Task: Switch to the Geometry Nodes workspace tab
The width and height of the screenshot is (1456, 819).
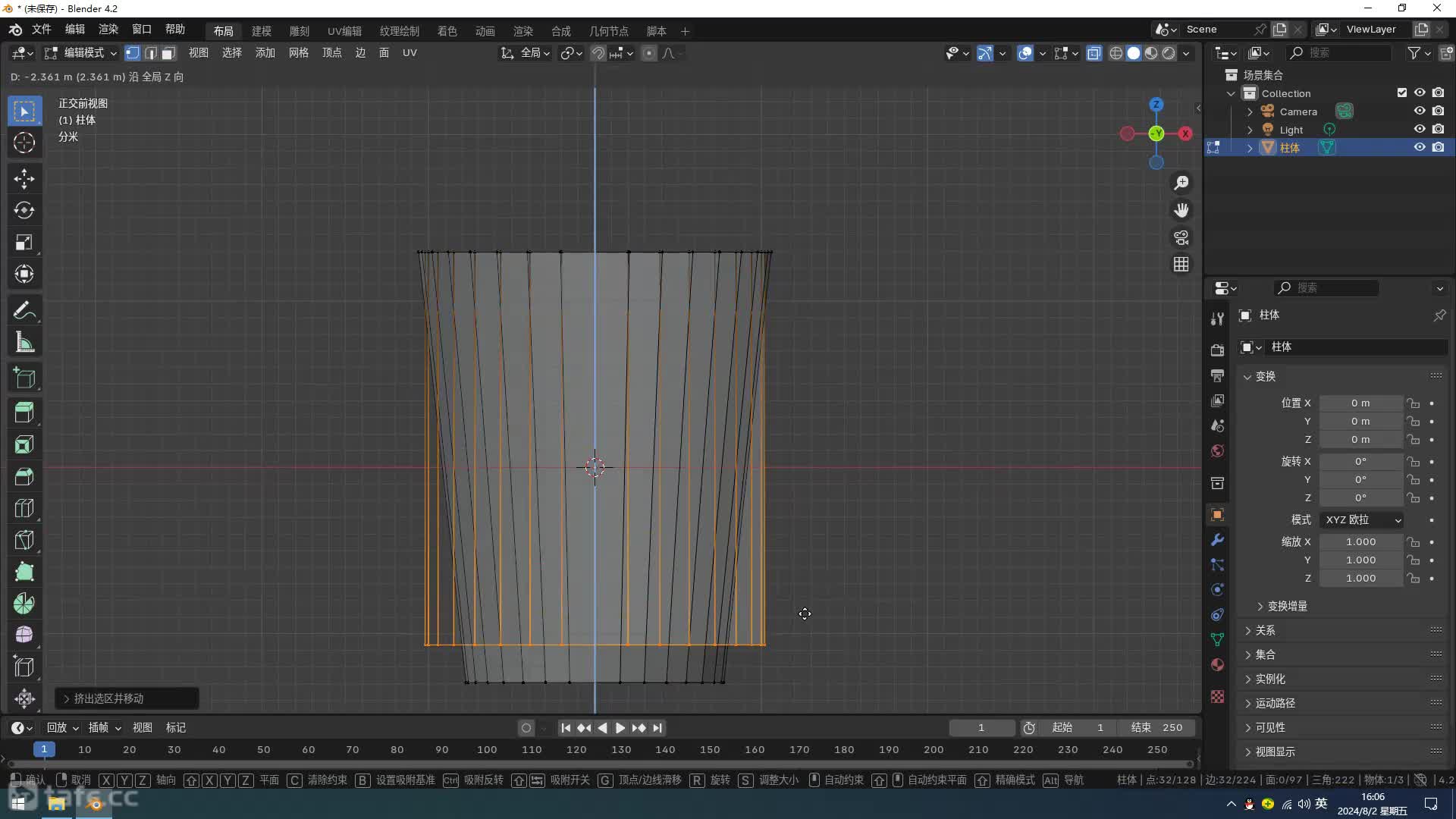Action: click(x=608, y=31)
